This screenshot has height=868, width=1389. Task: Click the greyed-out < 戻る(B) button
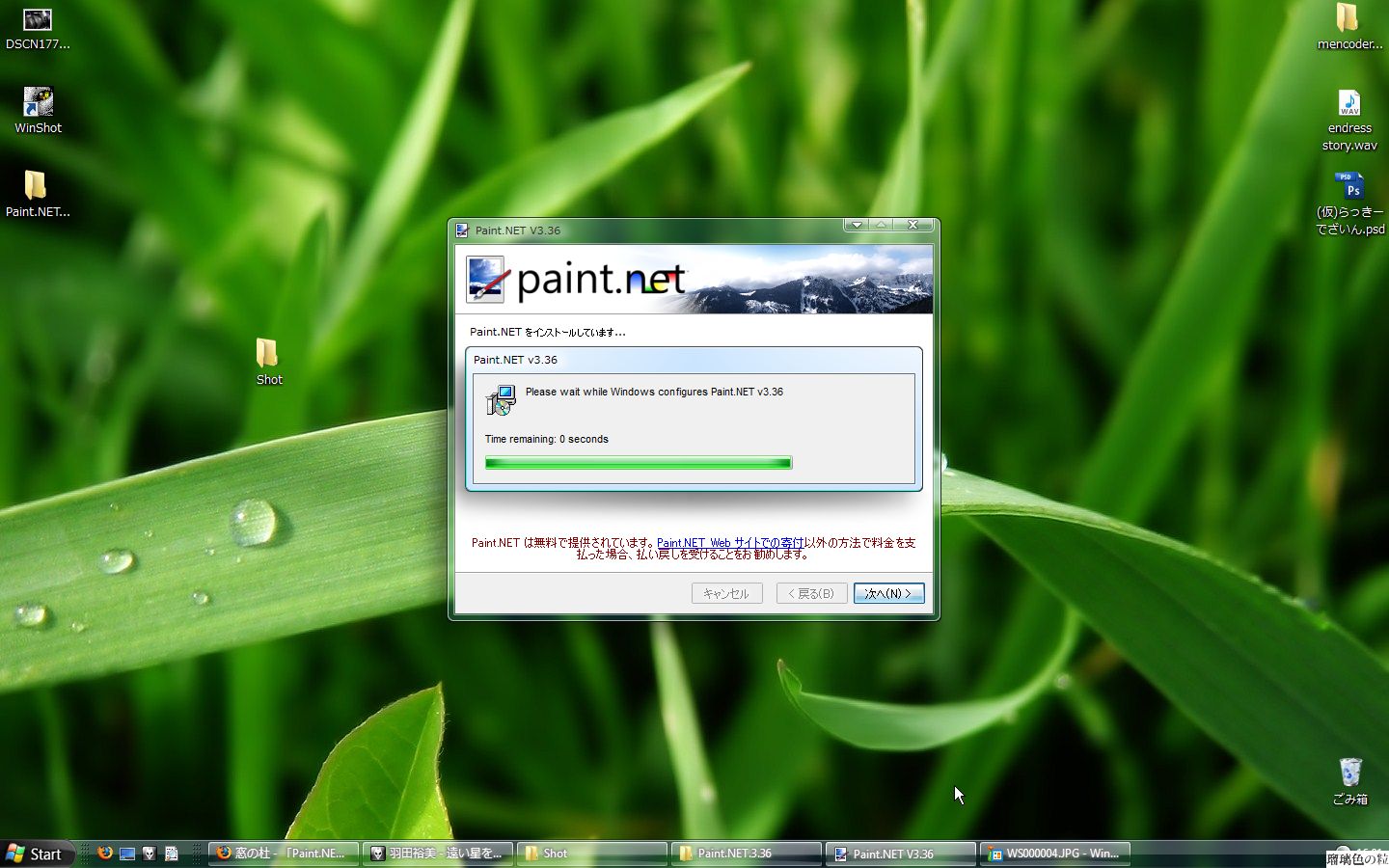pos(811,593)
